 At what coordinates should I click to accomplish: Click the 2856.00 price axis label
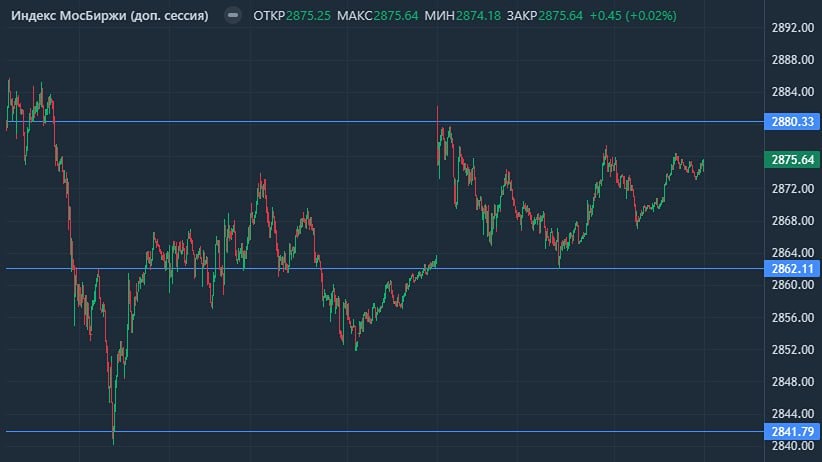(793, 317)
